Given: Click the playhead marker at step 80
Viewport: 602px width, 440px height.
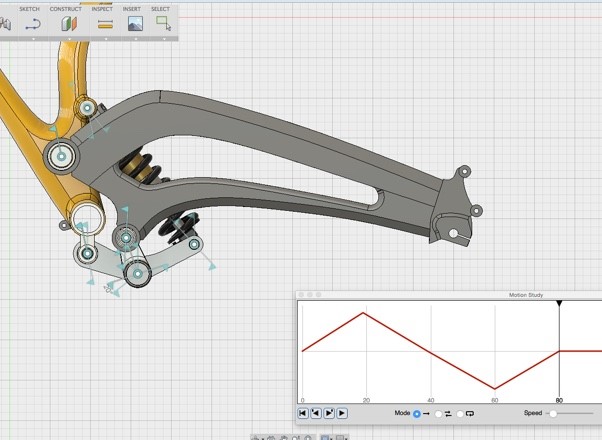Looking at the screenshot, I should coord(559,304).
